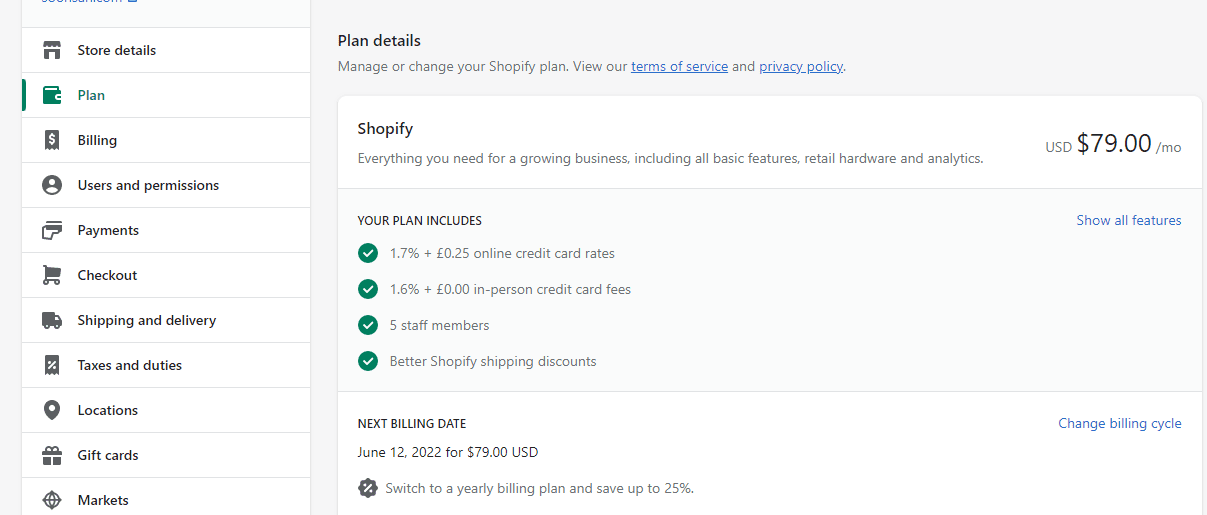This screenshot has width=1207, height=515.
Task: Click the Gift cards present icon
Action: [x=52, y=455]
